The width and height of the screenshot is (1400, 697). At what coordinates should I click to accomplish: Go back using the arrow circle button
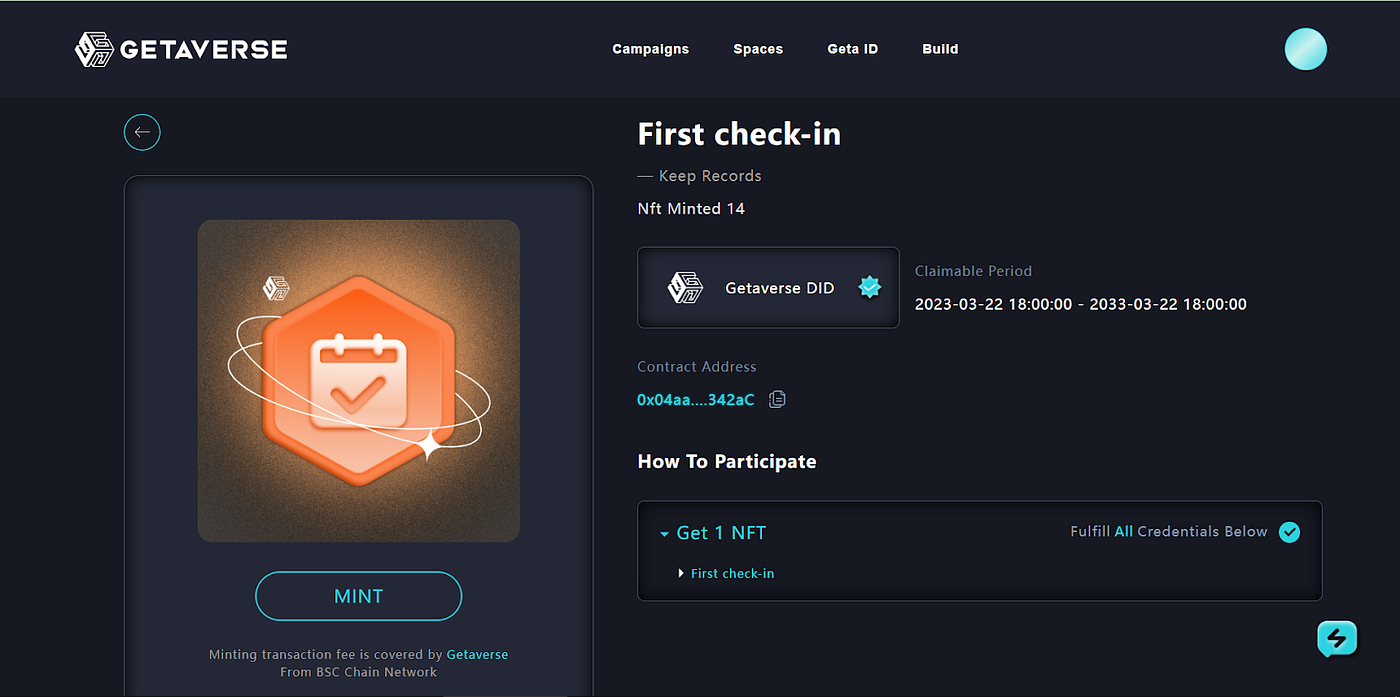coord(142,132)
